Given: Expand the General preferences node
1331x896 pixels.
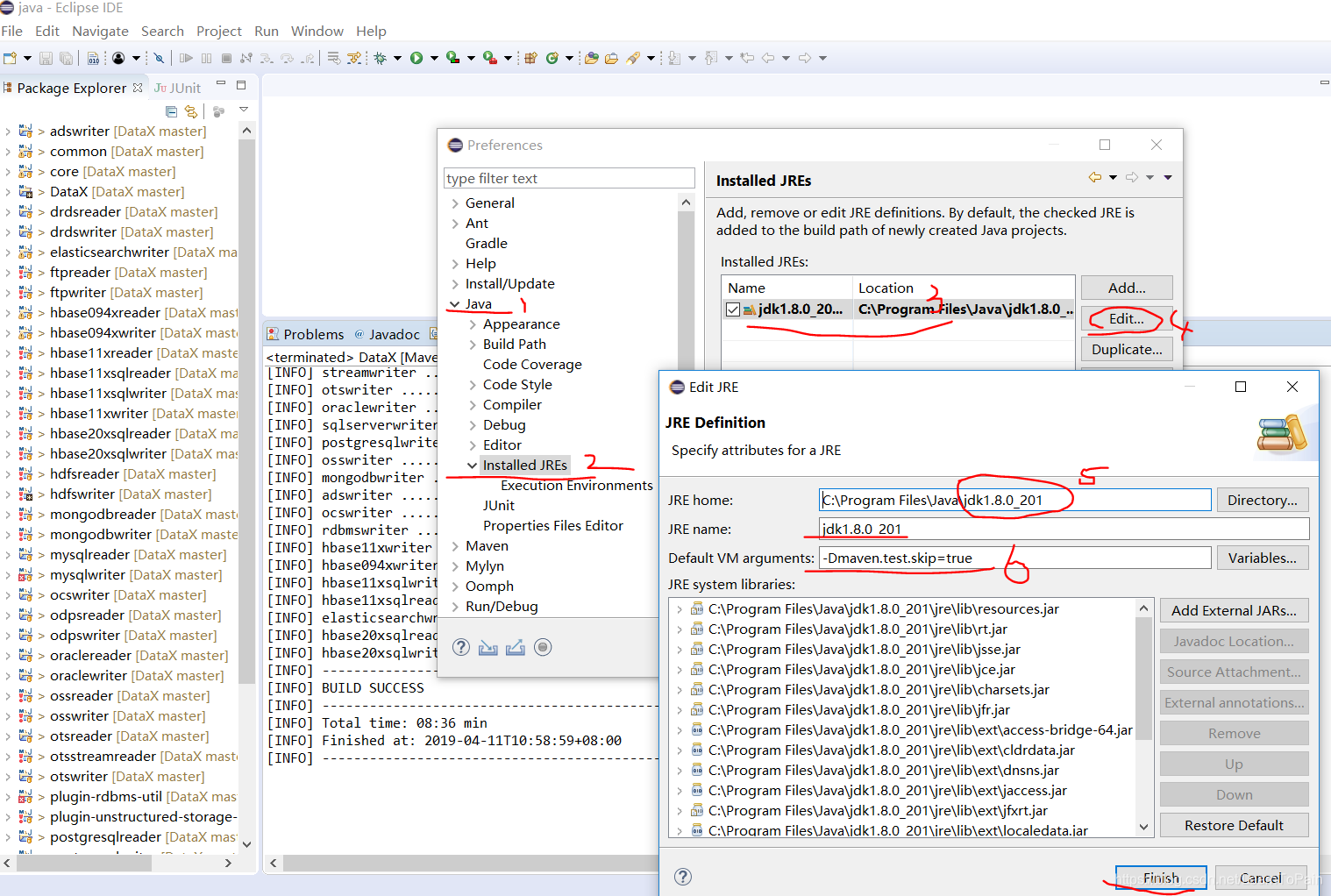Looking at the screenshot, I should coord(455,203).
